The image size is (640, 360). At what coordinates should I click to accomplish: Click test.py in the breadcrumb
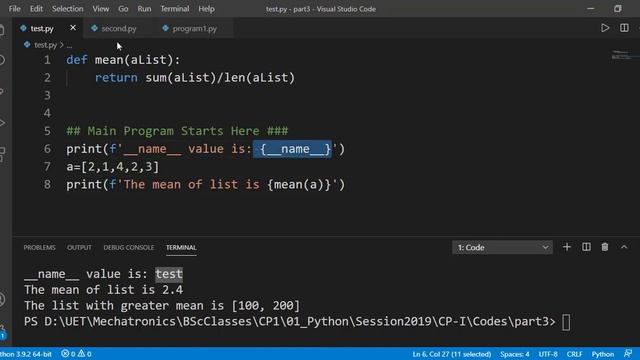click(45, 45)
